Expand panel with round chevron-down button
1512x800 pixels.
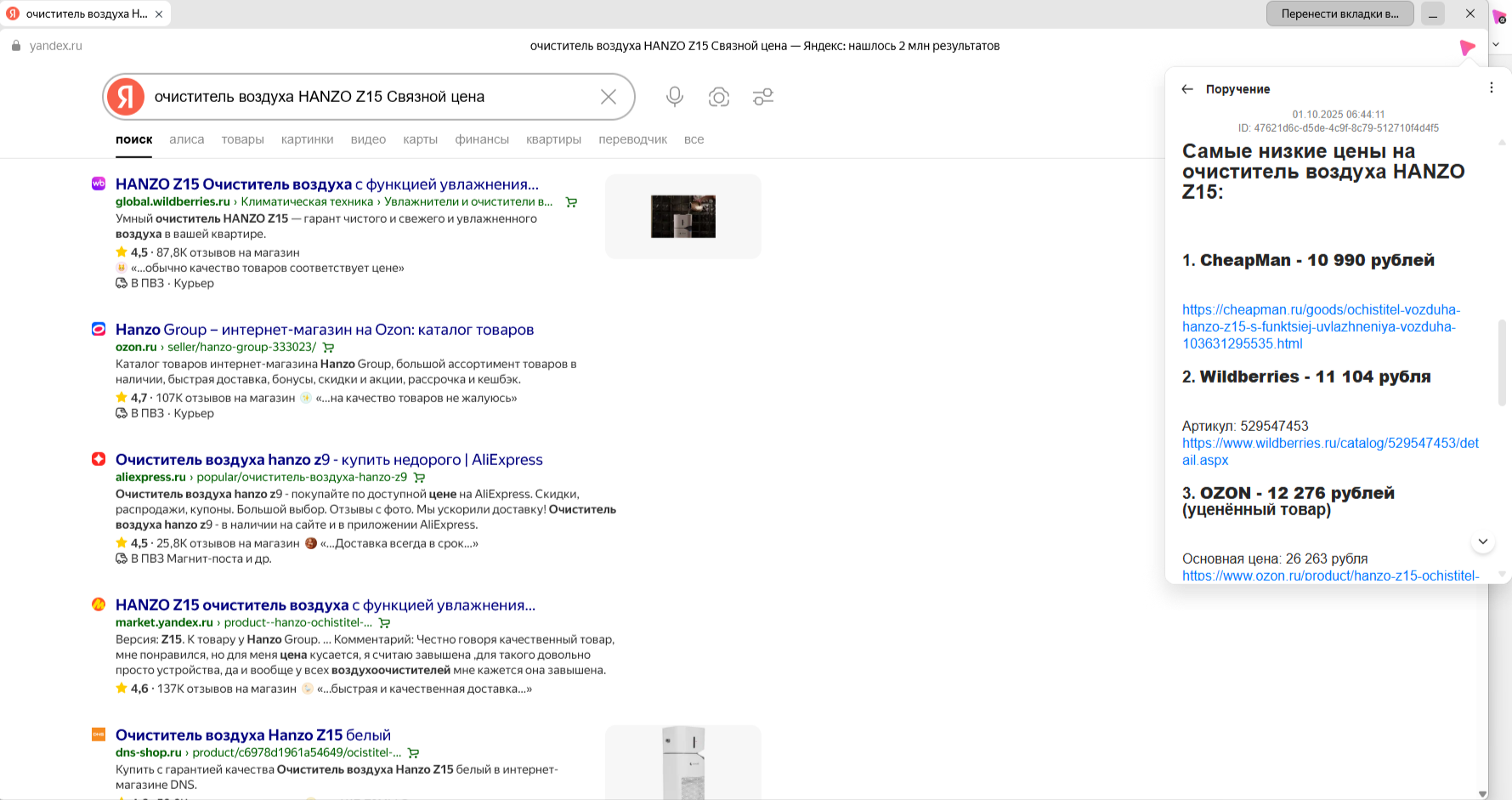click(x=1482, y=542)
